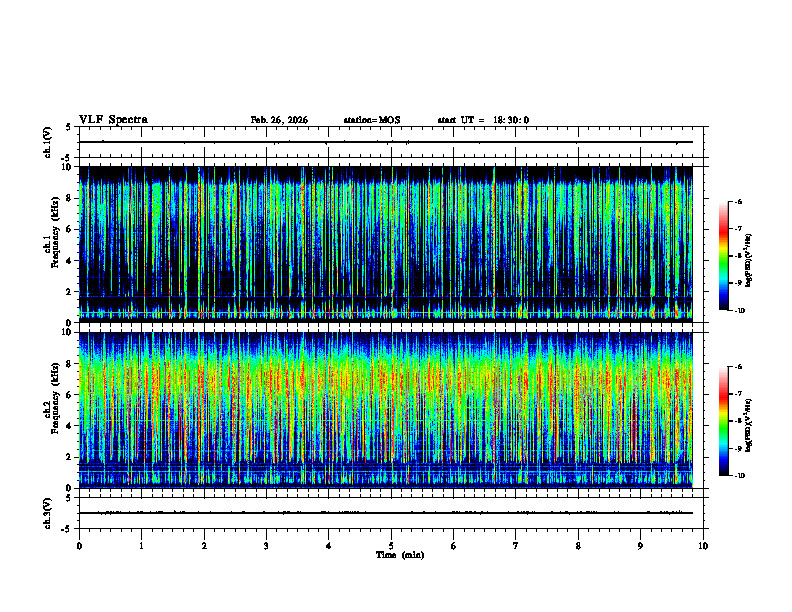
Task: Click the "VLF Spectra" plot title
Action: click(113, 120)
